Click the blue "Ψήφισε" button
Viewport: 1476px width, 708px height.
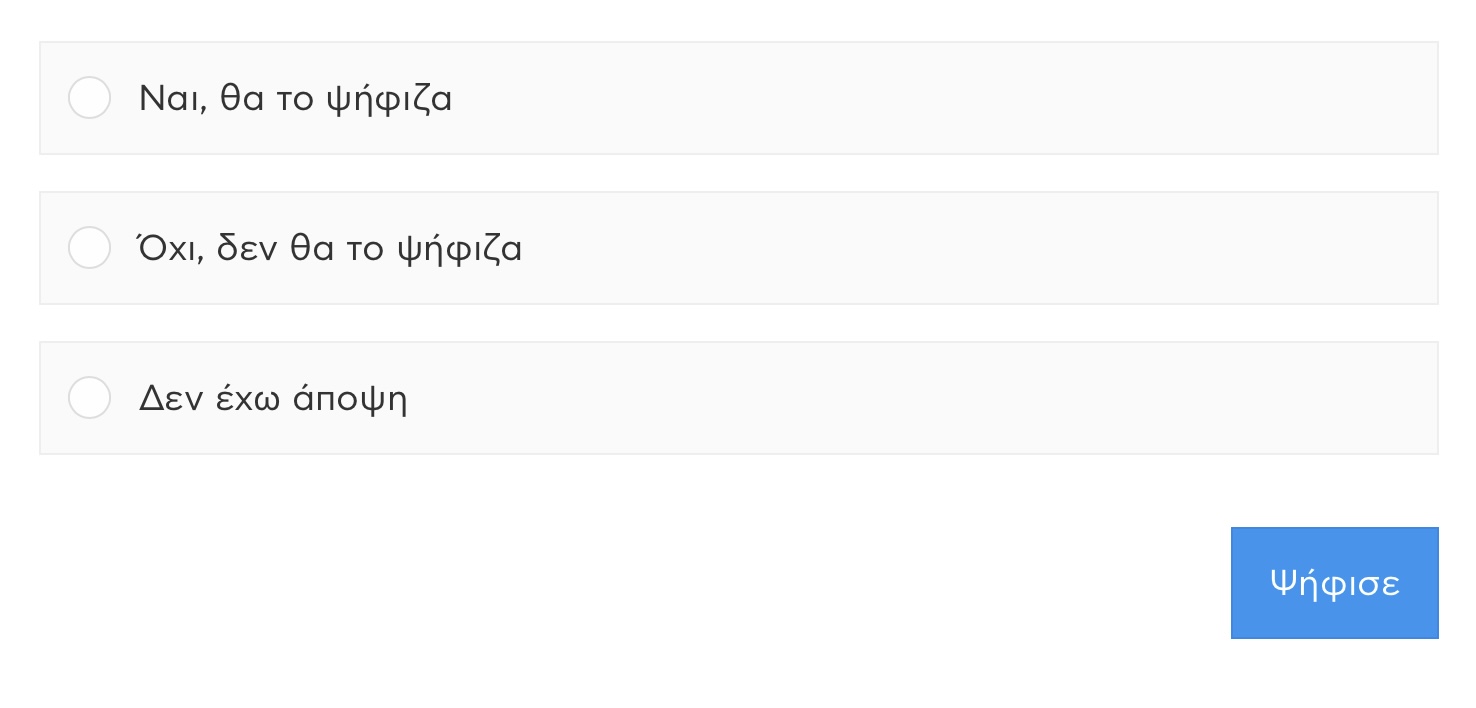[1334, 583]
